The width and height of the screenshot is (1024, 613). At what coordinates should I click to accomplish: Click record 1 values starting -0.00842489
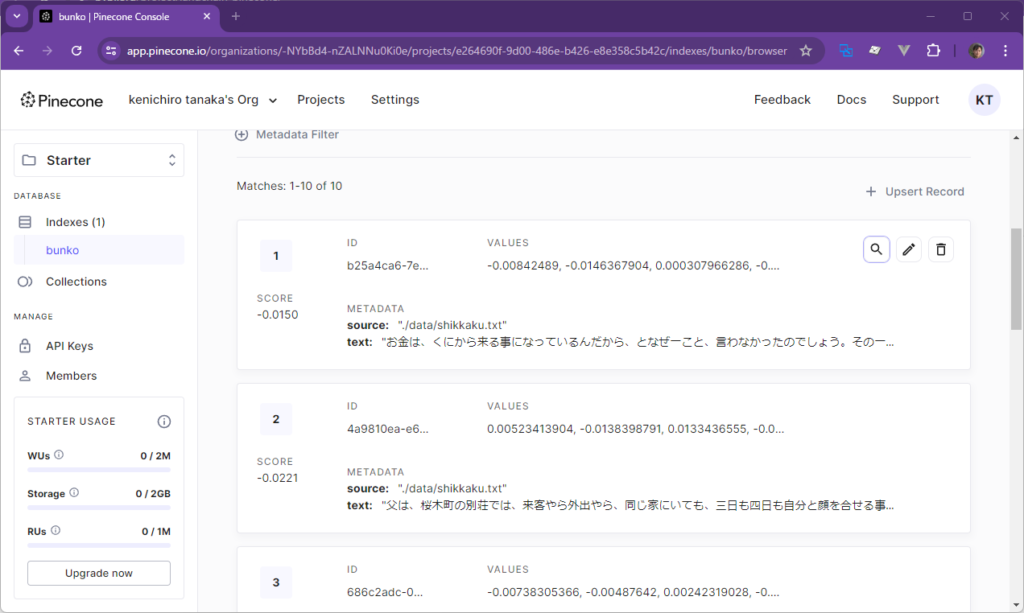[633, 266]
